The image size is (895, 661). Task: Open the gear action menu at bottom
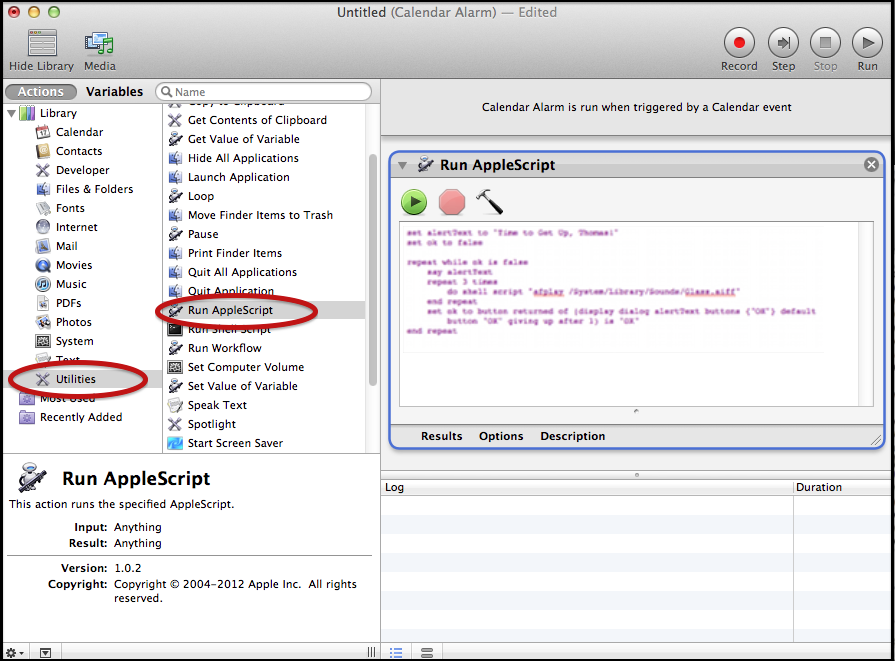pyautogui.click(x=15, y=652)
